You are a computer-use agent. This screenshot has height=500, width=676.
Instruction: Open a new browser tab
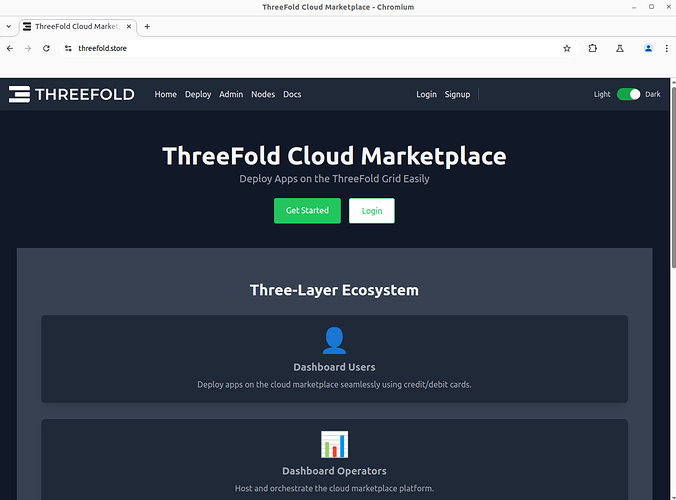point(147,26)
